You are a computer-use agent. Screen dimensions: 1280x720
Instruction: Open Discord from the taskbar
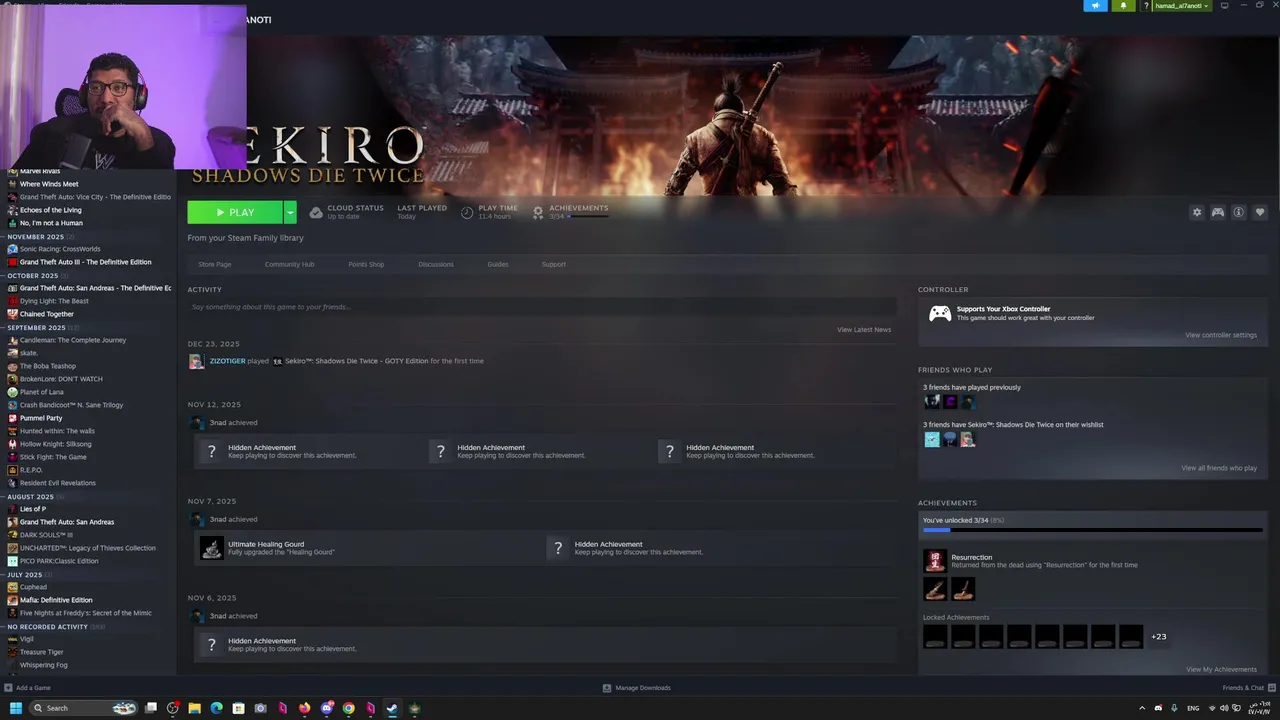[327, 708]
